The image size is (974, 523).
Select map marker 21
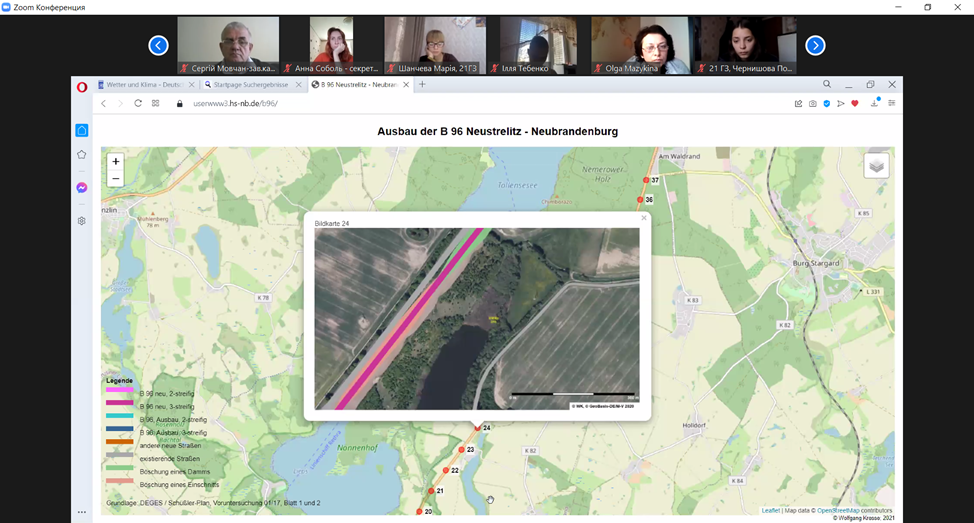(431, 491)
